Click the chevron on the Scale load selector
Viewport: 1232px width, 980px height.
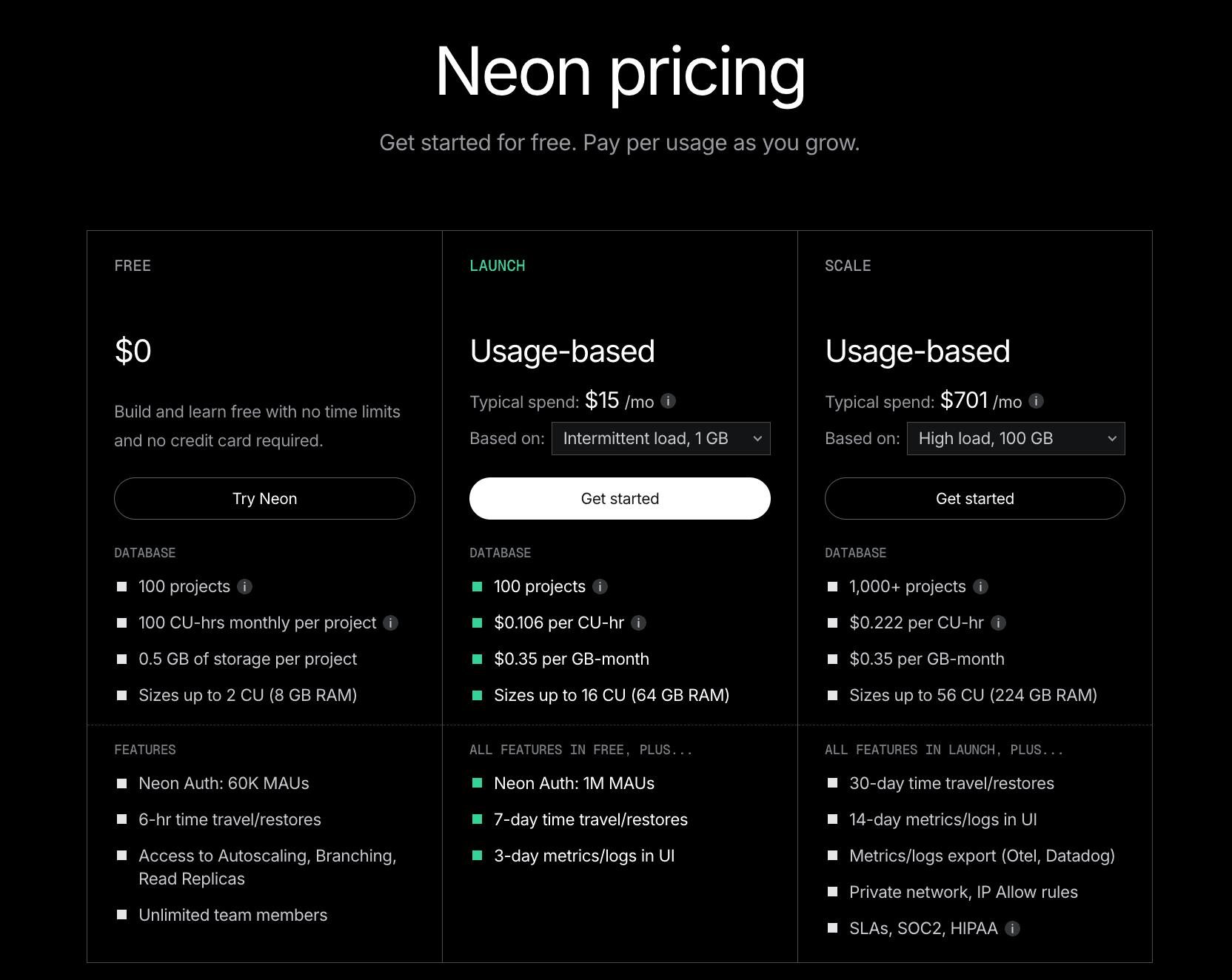click(1112, 438)
